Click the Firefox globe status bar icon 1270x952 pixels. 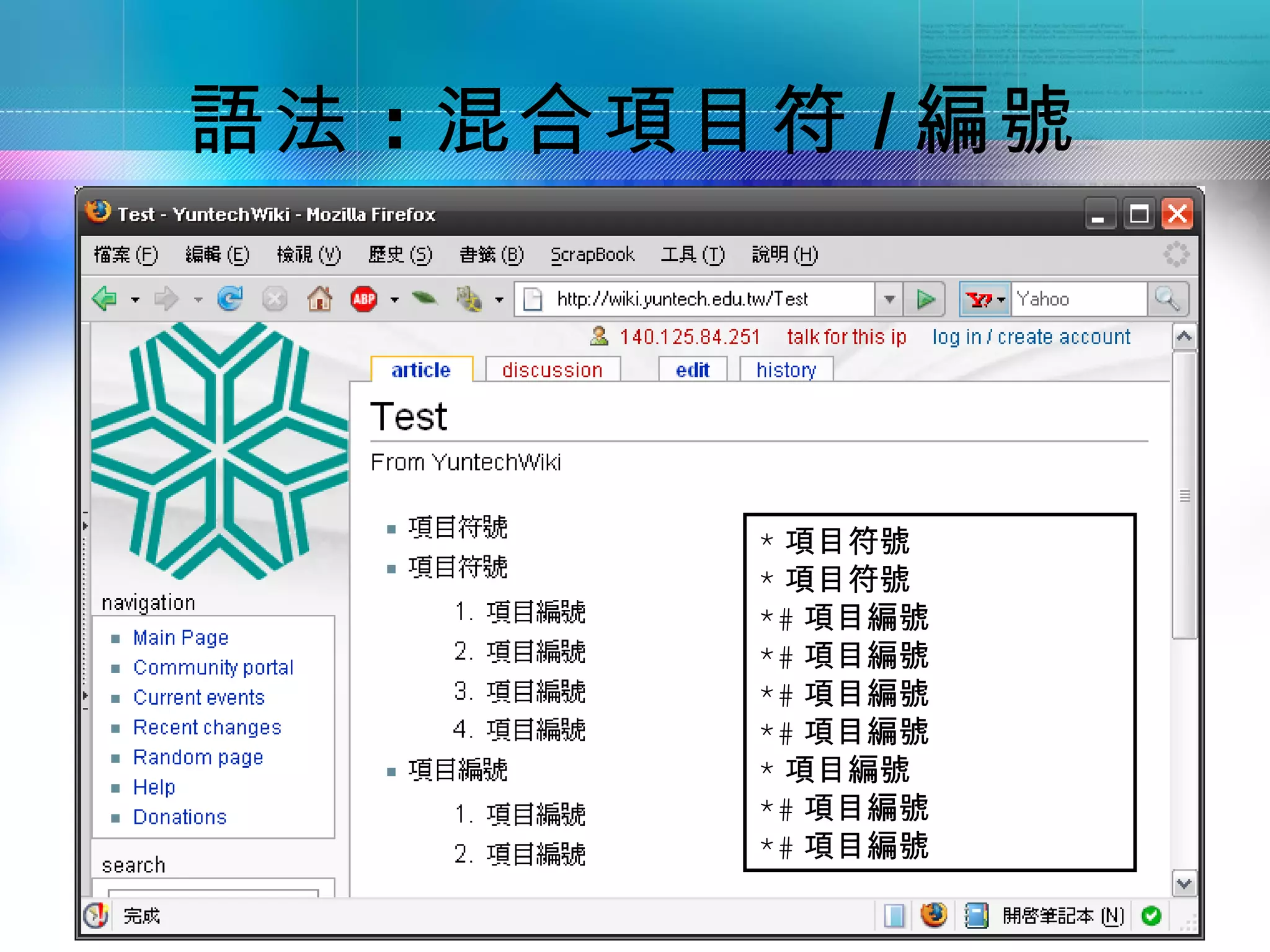point(933,915)
